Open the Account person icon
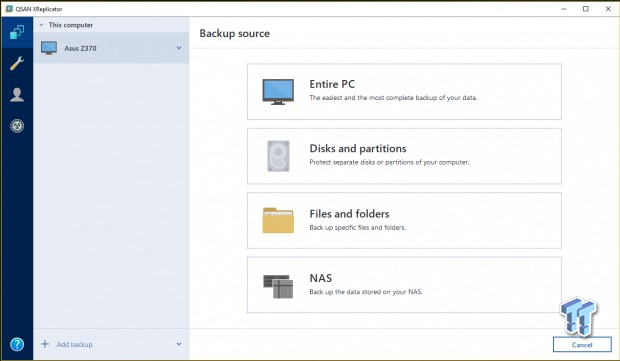Viewport: 620px width, 361px height. (17, 95)
